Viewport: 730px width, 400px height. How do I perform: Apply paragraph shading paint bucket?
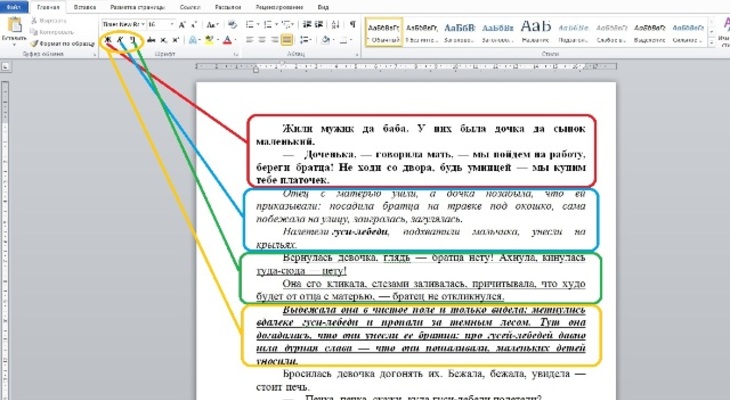tap(325, 41)
